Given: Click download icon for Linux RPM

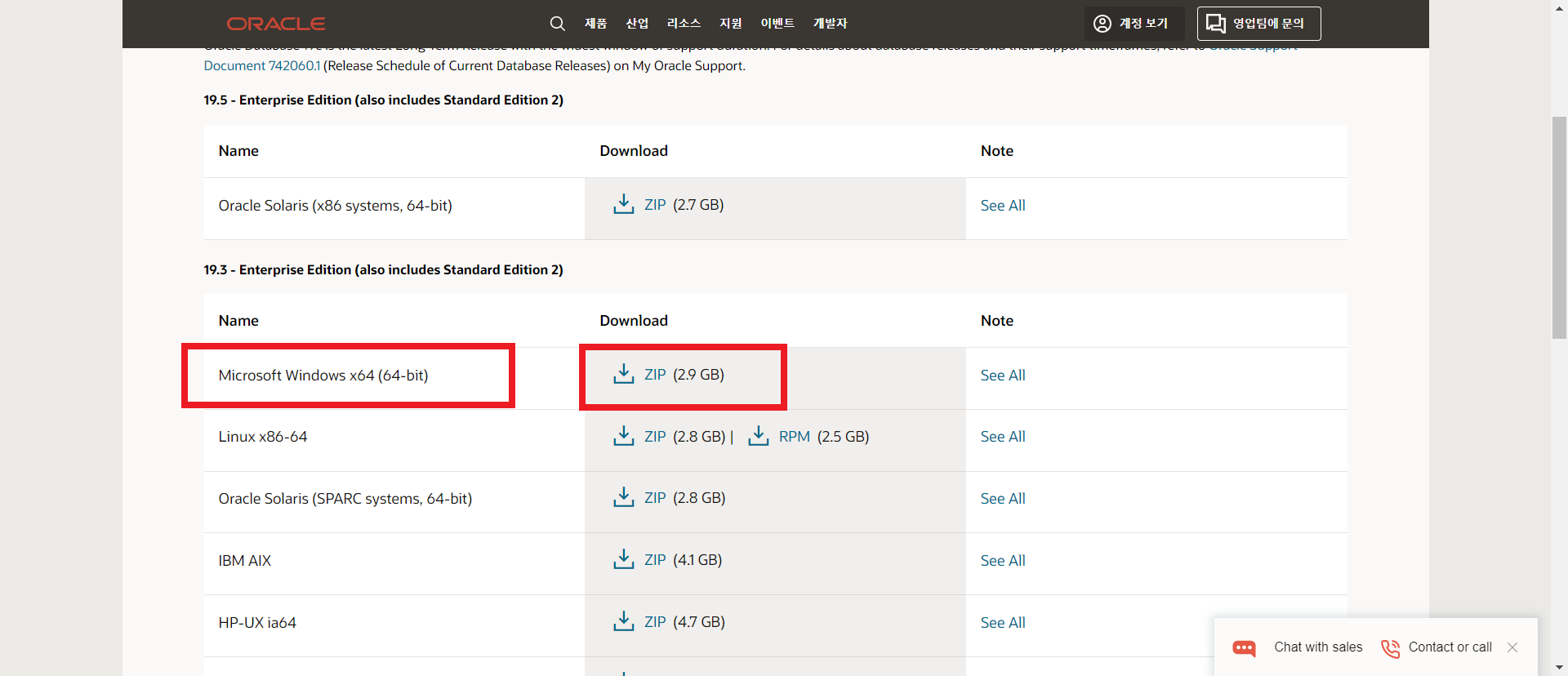Looking at the screenshot, I should (759, 436).
